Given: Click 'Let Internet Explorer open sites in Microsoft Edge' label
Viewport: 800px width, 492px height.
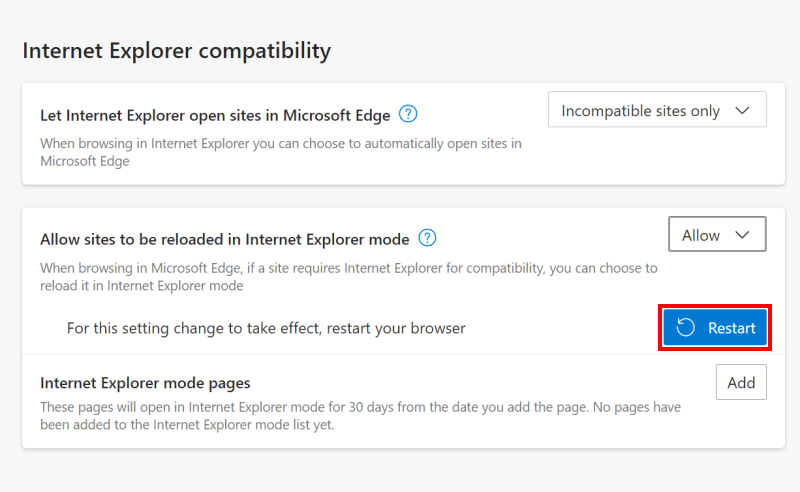Looking at the screenshot, I should [x=215, y=116].
